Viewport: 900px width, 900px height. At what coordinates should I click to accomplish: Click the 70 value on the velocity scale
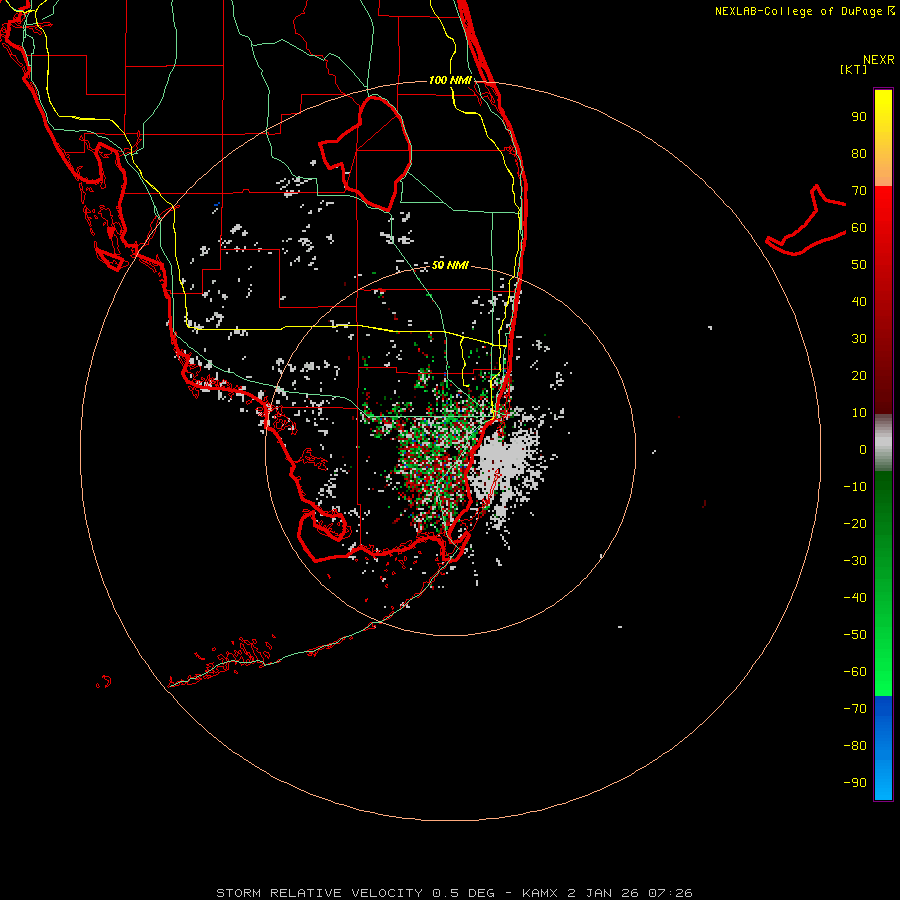(x=859, y=191)
